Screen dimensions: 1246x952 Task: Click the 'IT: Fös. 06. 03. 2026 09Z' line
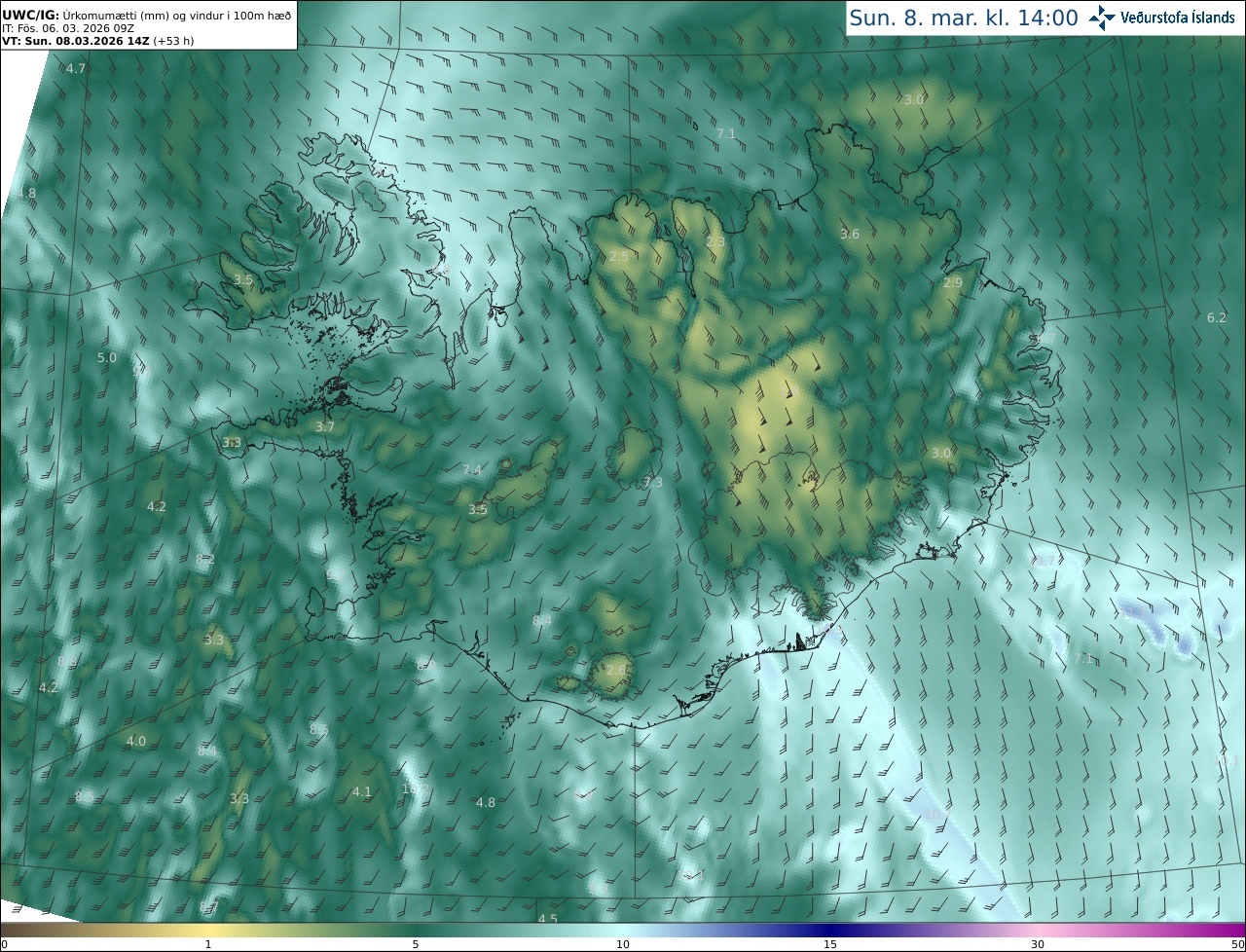[68, 28]
